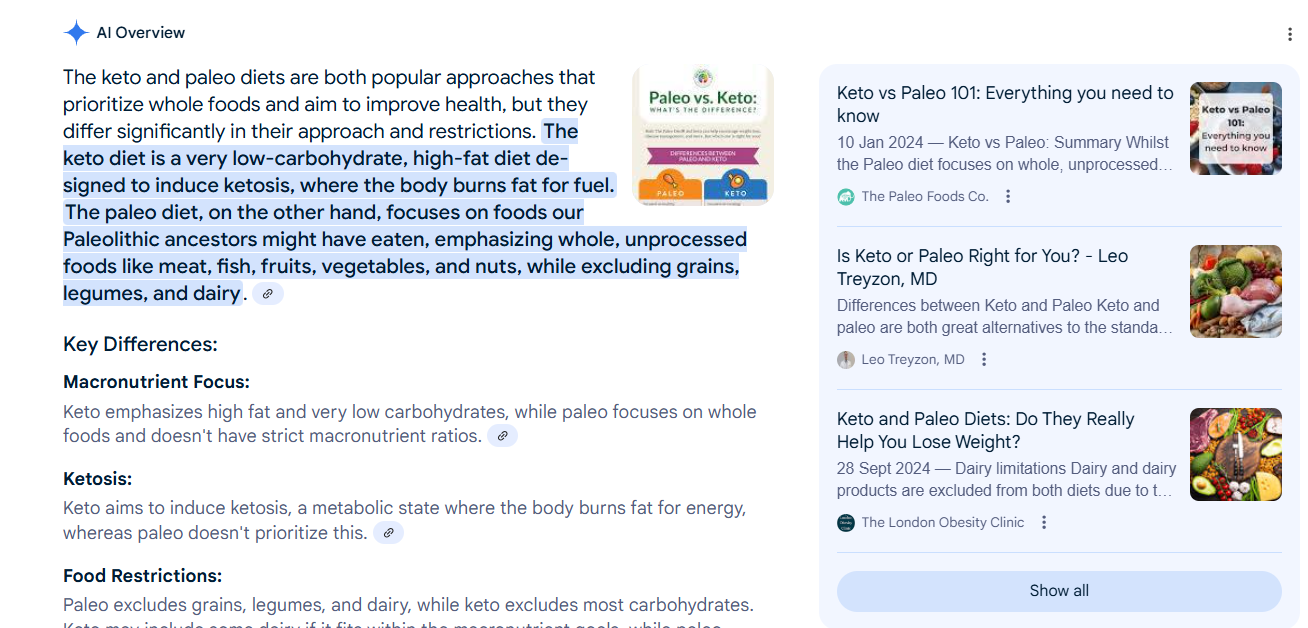Image resolution: width=1308 pixels, height=628 pixels.
Task: Open the Is Keto or Paleo Right for You link
Action: 981,267
